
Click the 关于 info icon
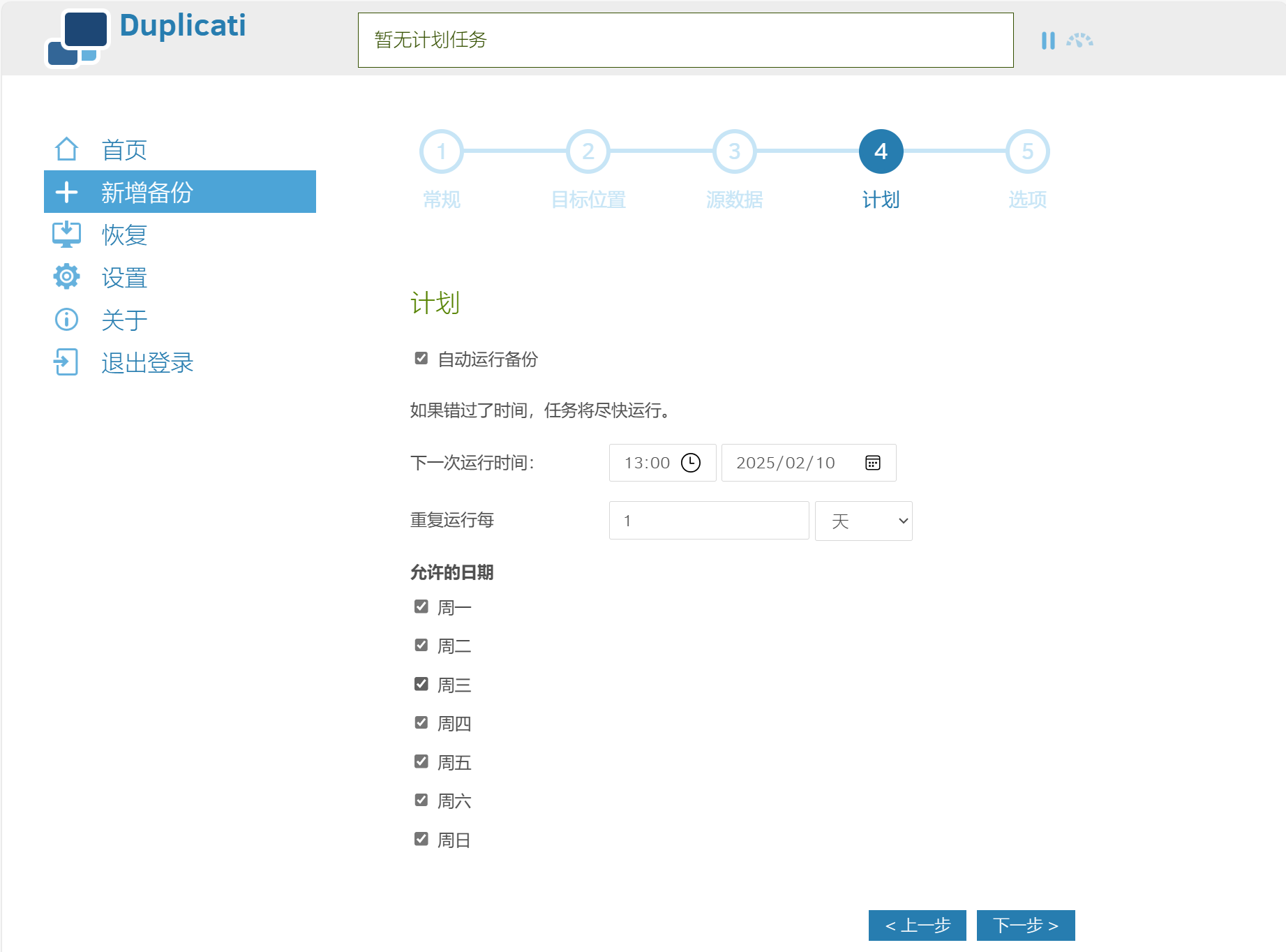tap(66, 319)
